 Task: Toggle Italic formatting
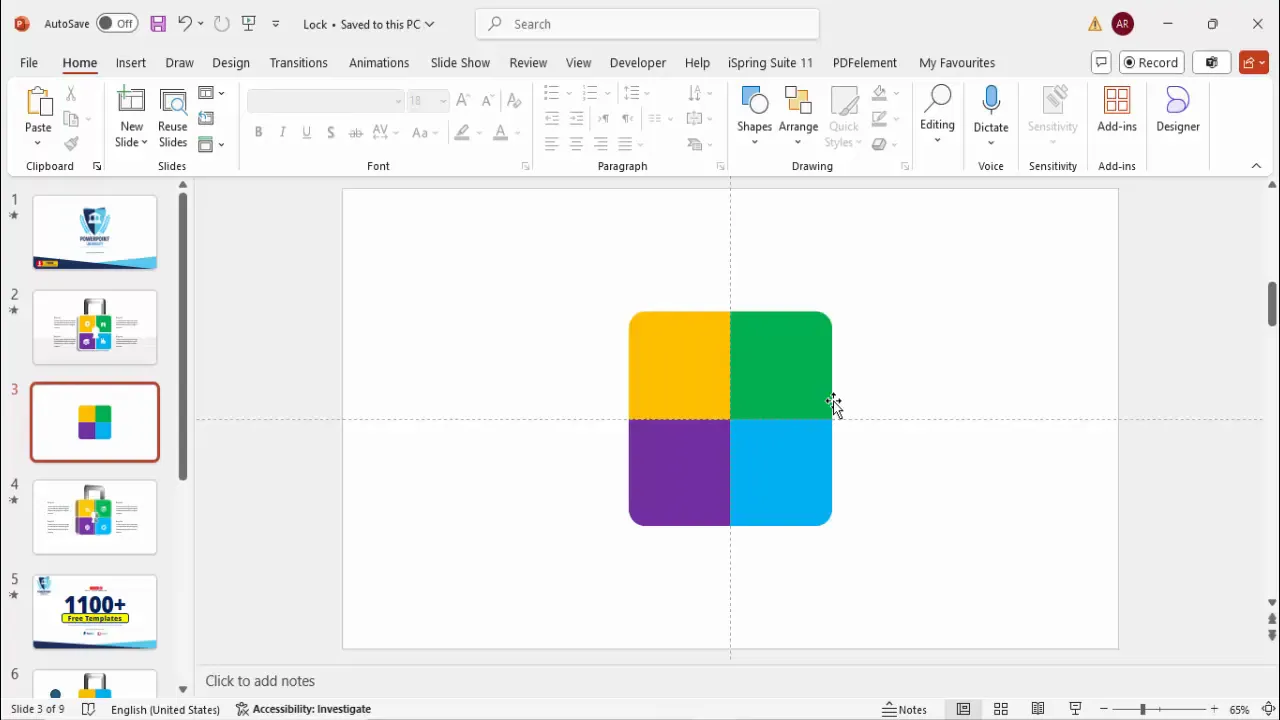[x=283, y=132]
